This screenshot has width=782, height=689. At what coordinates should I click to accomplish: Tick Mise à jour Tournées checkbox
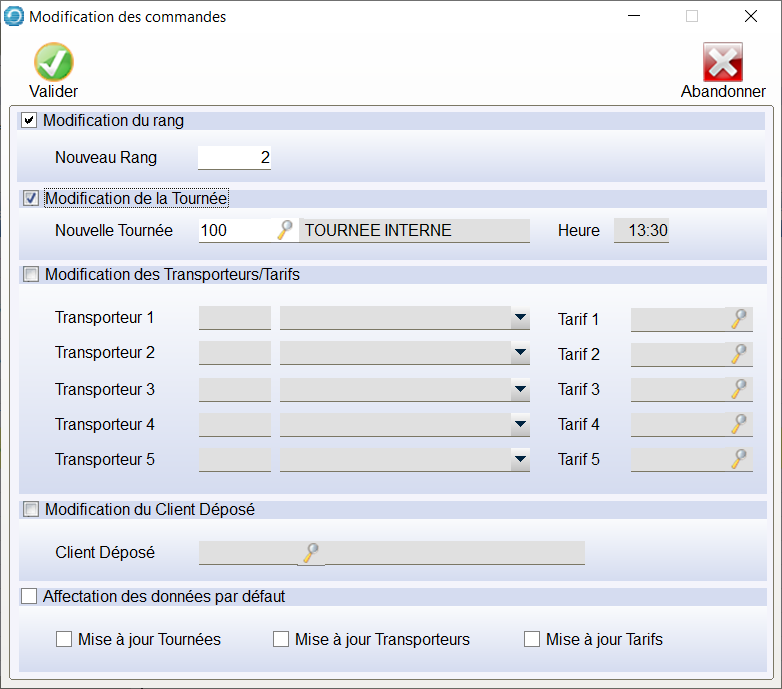(64, 639)
